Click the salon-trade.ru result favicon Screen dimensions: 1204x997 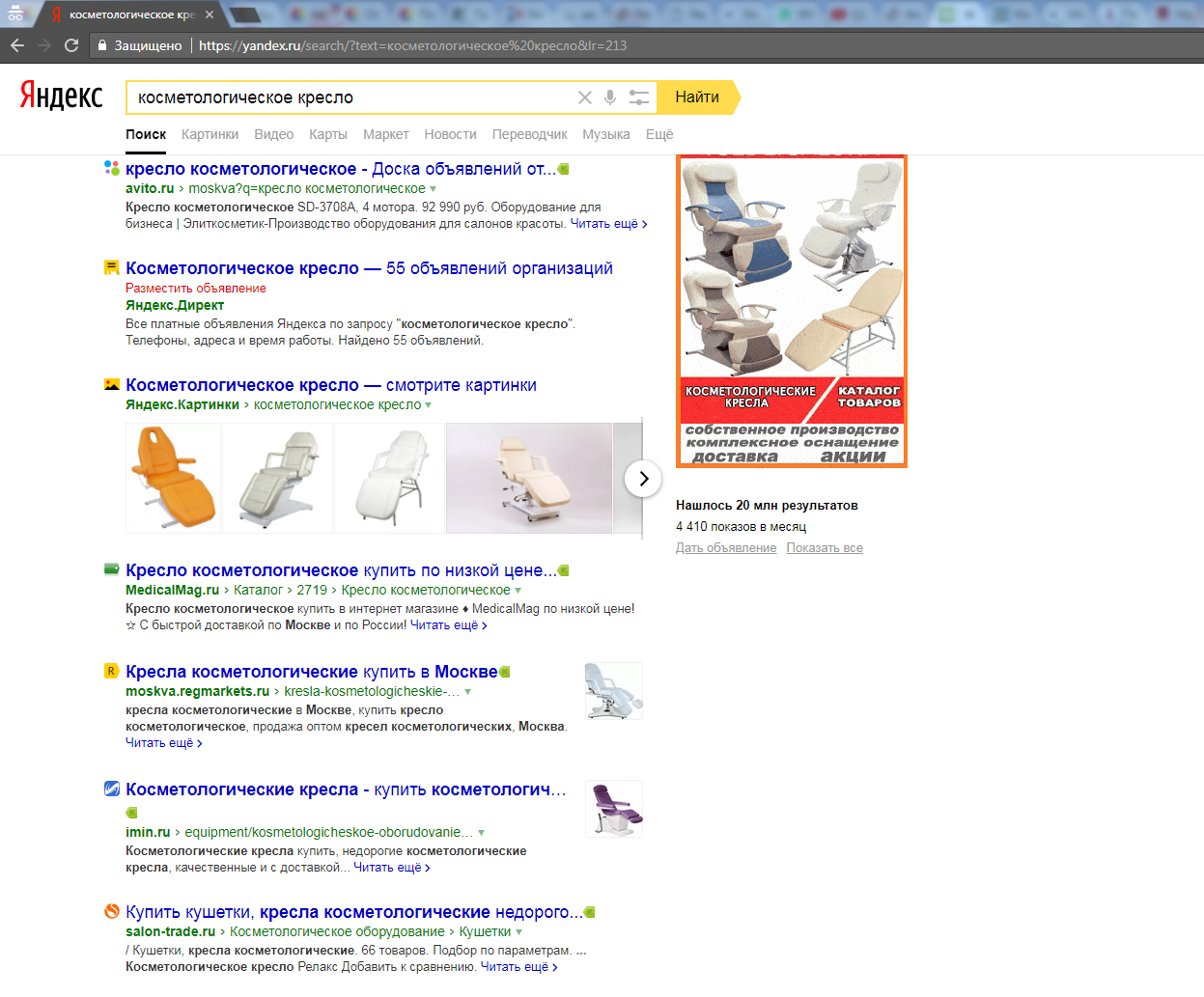pyautogui.click(x=112, y=911)
